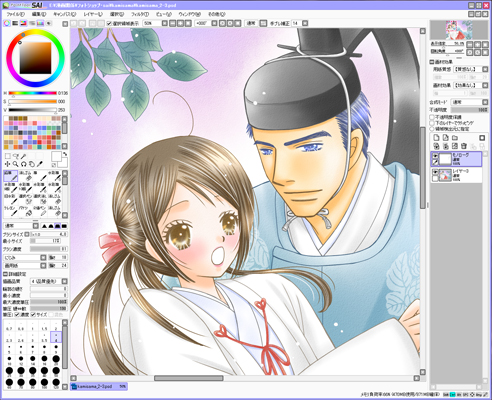Enable clipping with the layer below
This screenshot has width=492, height=400.
tap(432, 123)
